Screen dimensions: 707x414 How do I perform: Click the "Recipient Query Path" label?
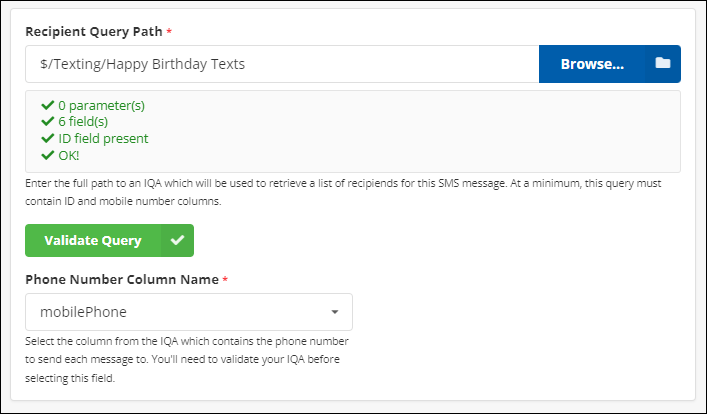click(94, 32)
